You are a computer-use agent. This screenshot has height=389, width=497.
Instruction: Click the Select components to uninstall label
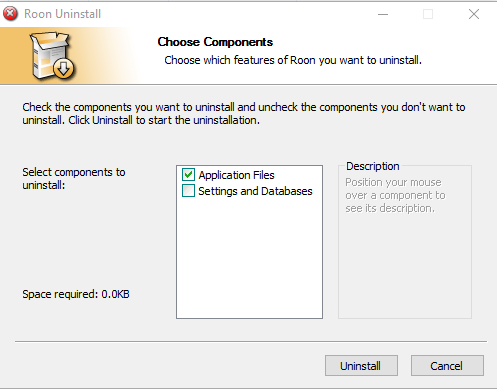tap(74, 178)
